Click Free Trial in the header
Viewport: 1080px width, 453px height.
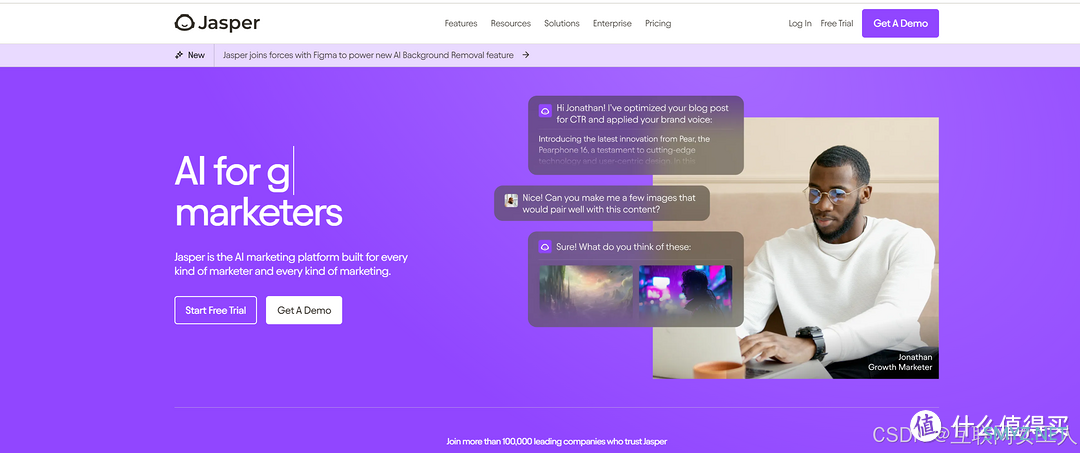point(837,23)
